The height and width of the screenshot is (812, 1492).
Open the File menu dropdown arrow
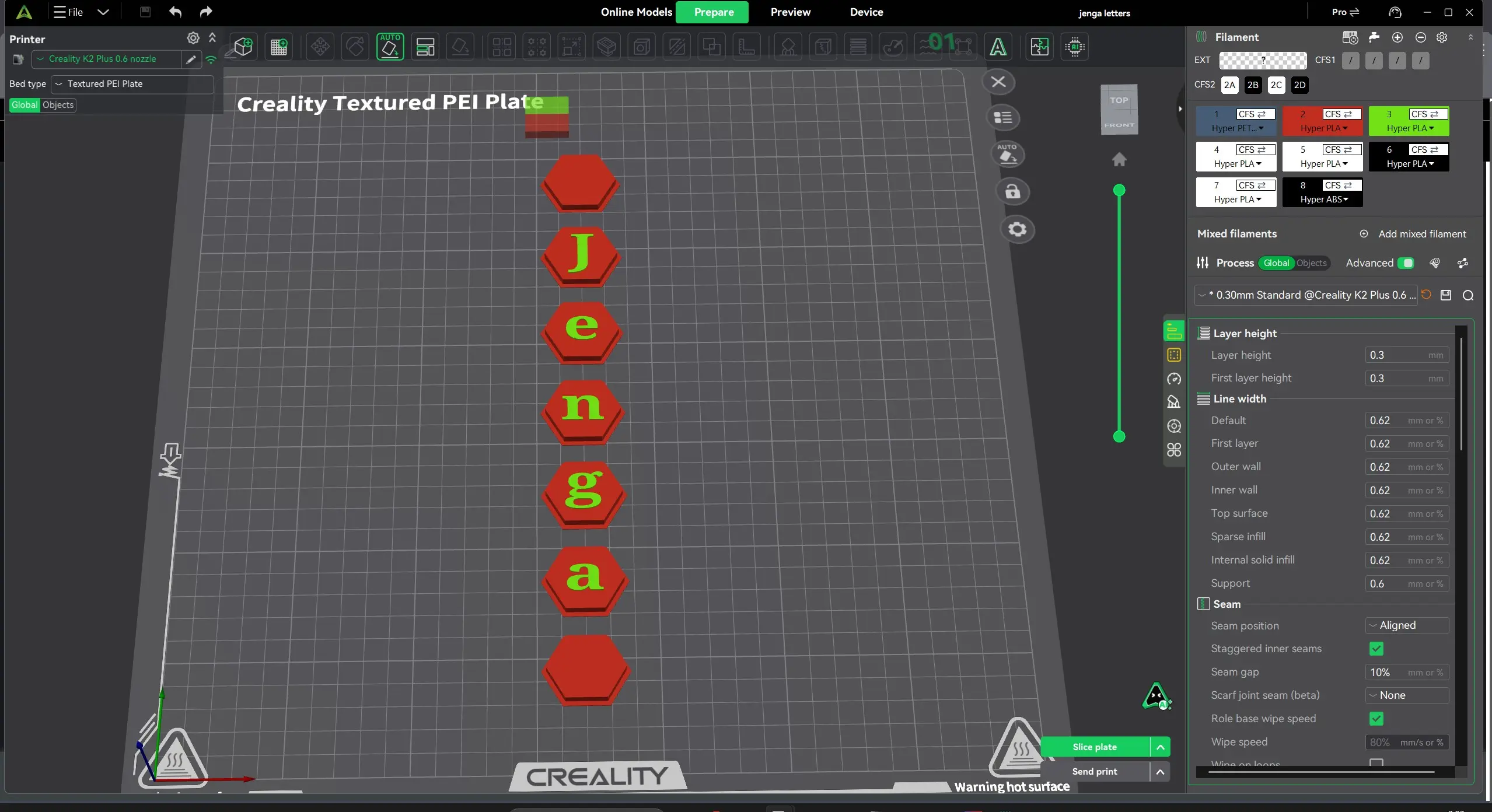pos(103,12)
